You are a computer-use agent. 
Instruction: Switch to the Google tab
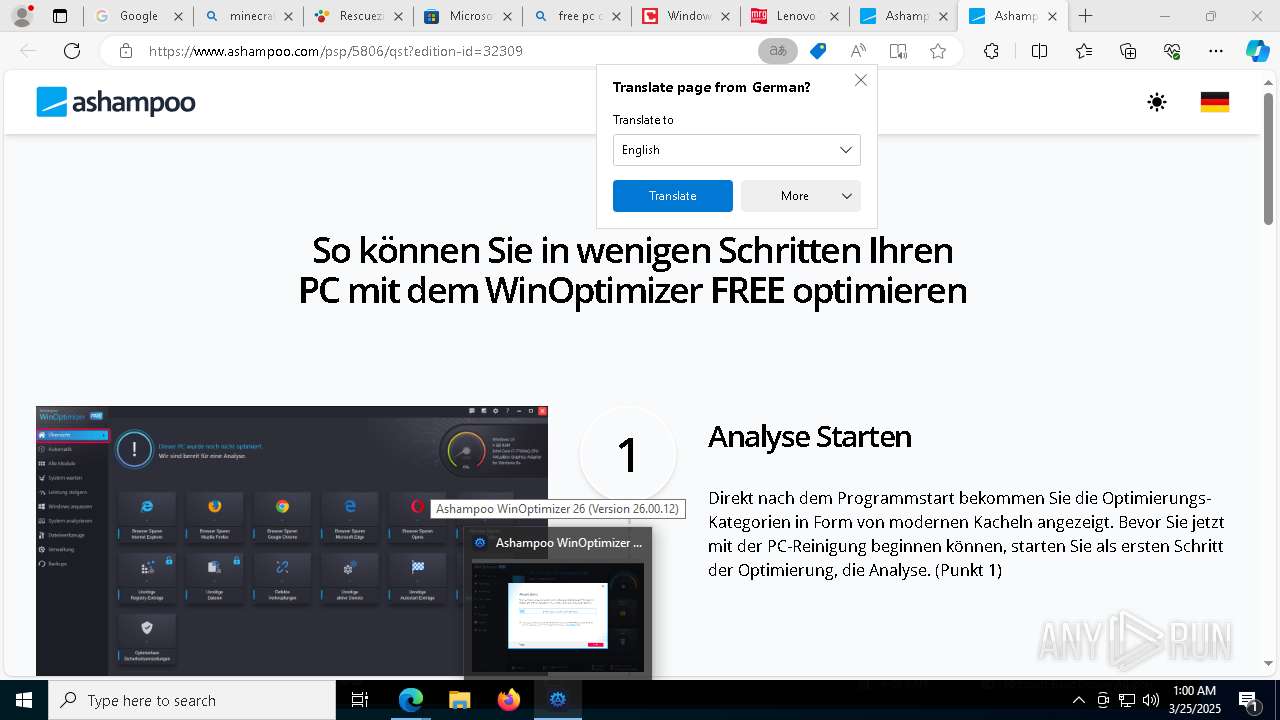point(139,16)
